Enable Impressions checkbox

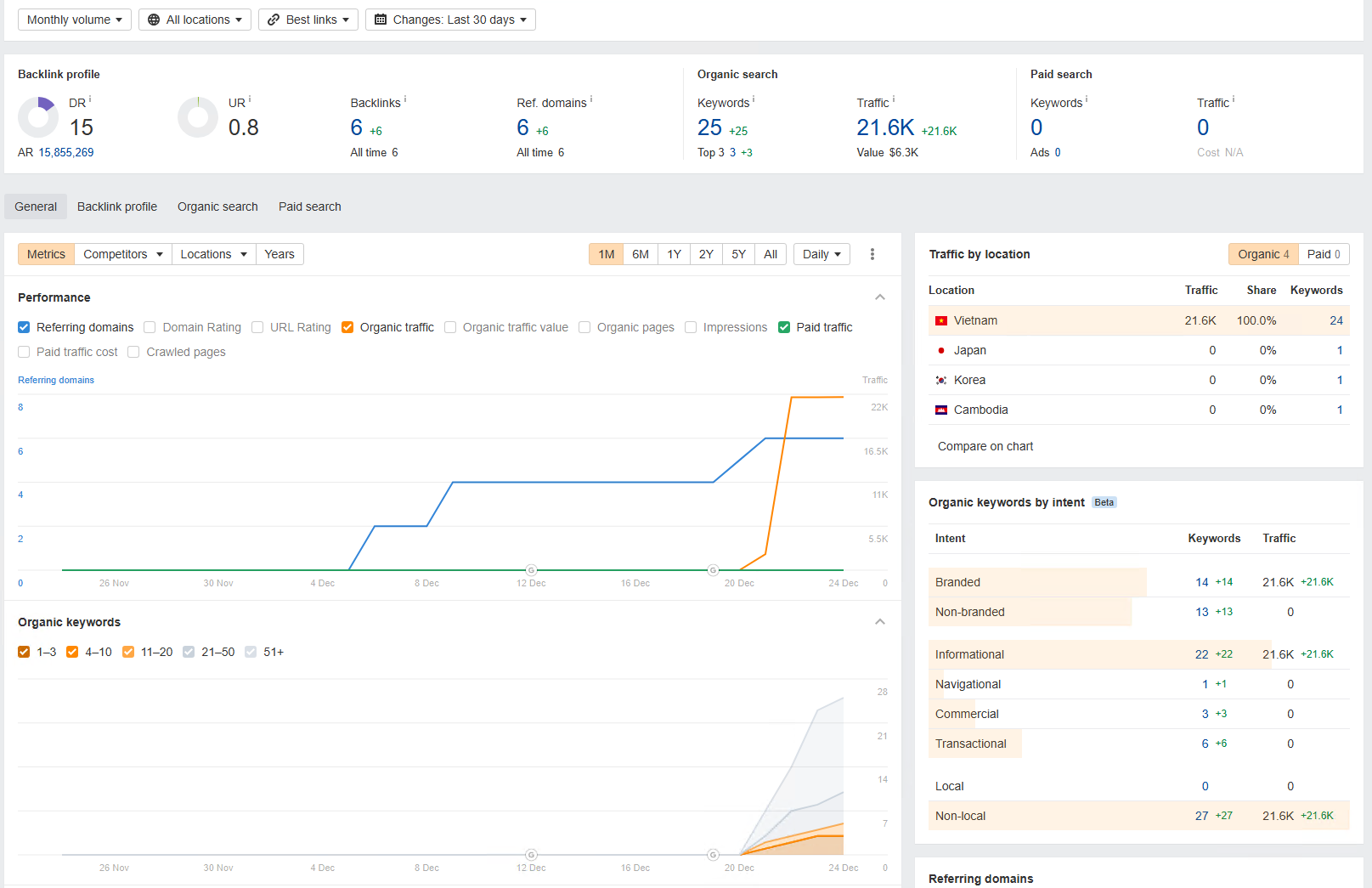pos(691,327)
